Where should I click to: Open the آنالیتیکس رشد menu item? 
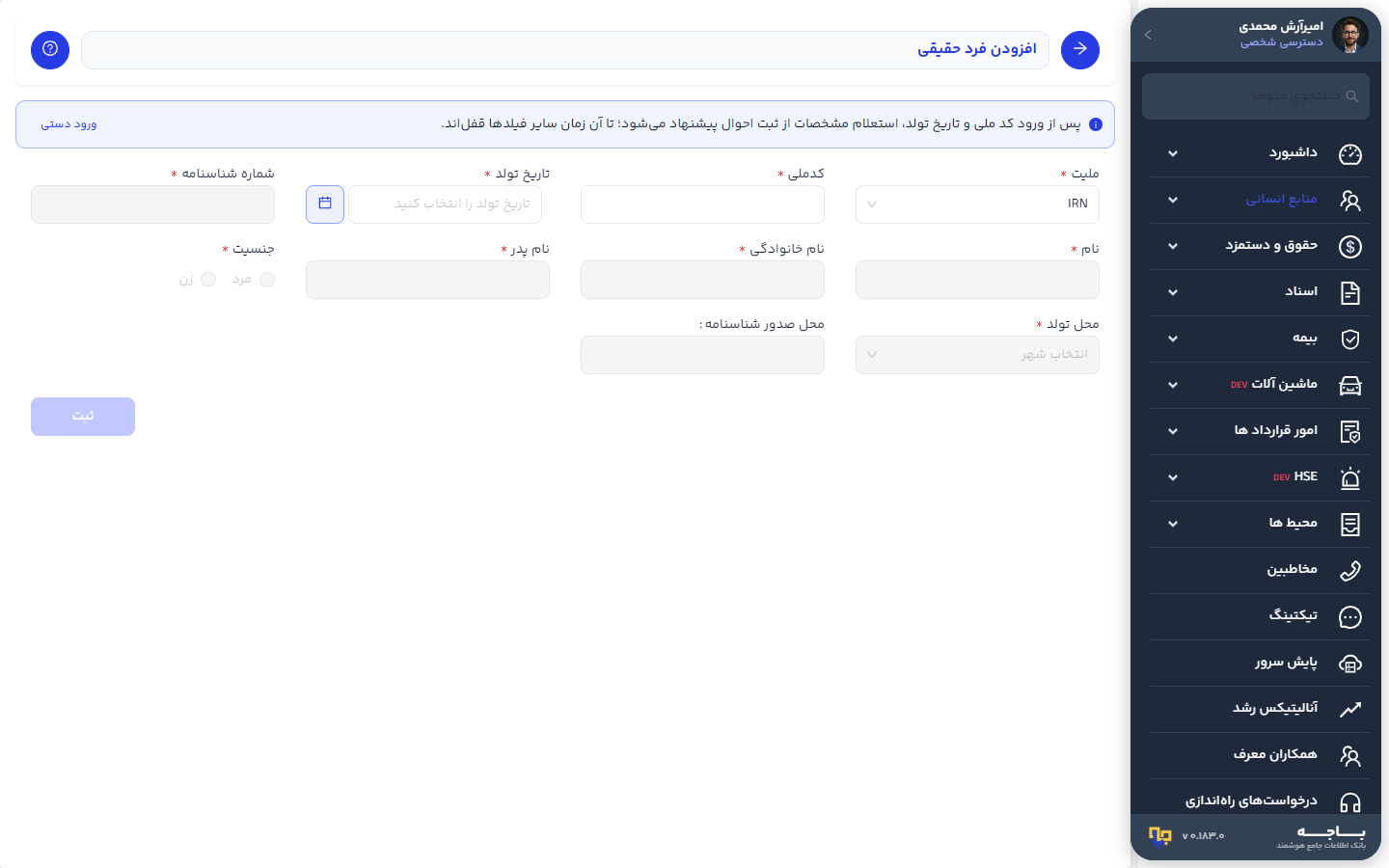tap(1260, 710)
